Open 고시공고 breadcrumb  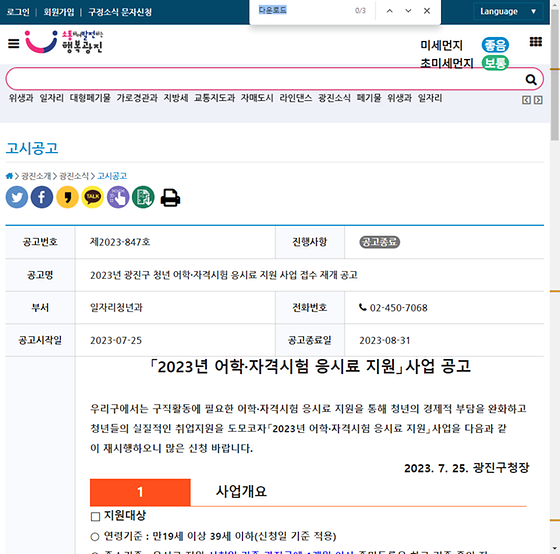click(112, 176)
